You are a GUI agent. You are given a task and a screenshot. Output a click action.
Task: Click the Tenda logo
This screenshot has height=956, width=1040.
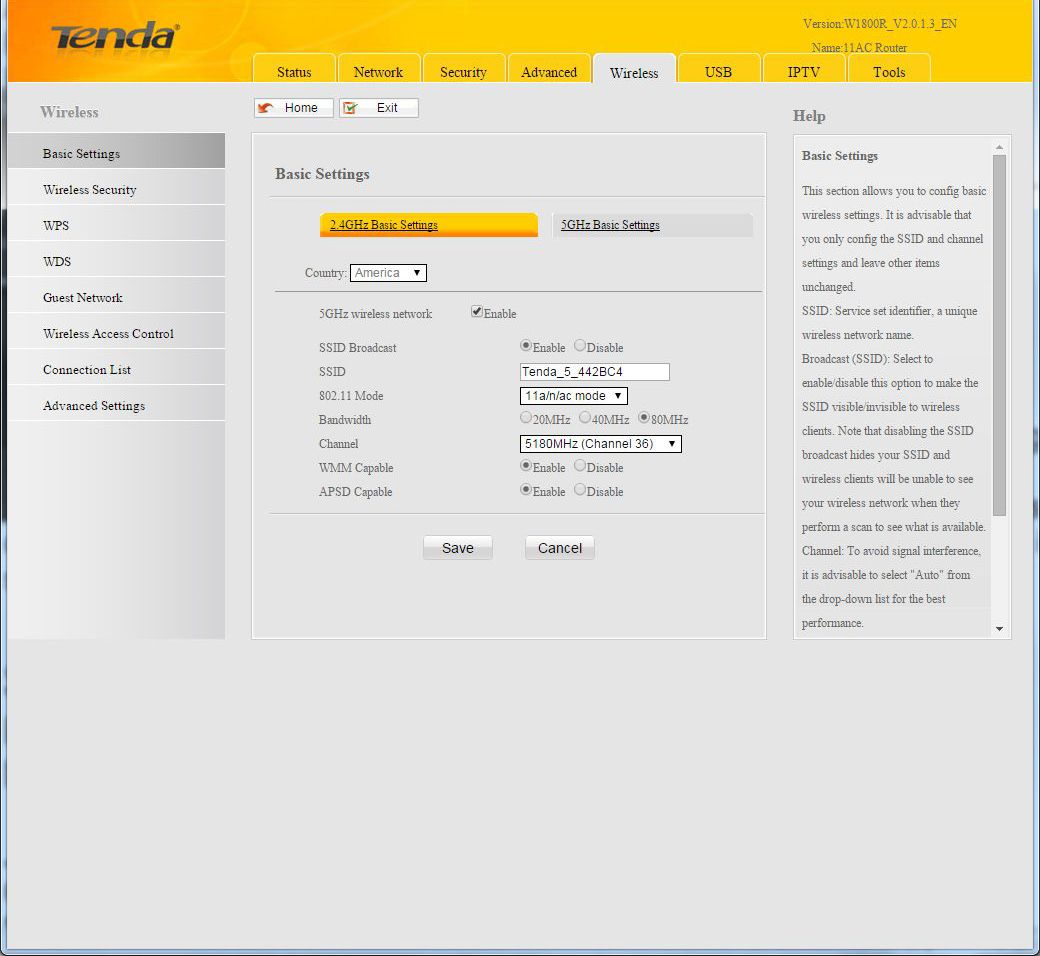(114, 37)
